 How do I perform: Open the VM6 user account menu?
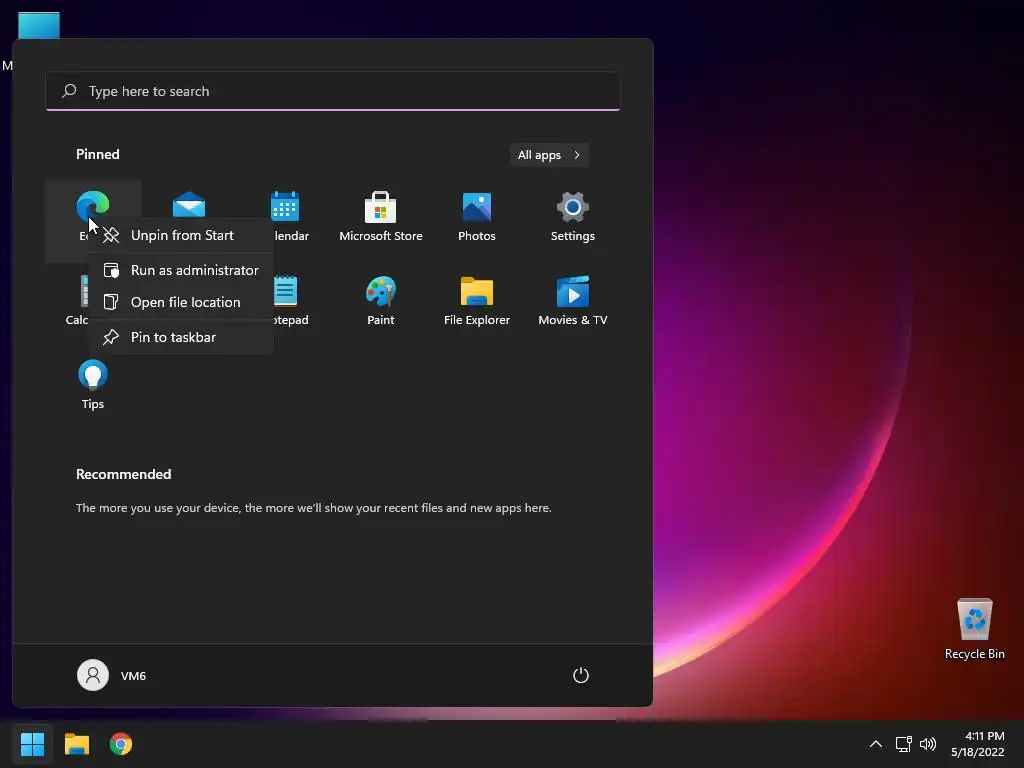point(112,675)
